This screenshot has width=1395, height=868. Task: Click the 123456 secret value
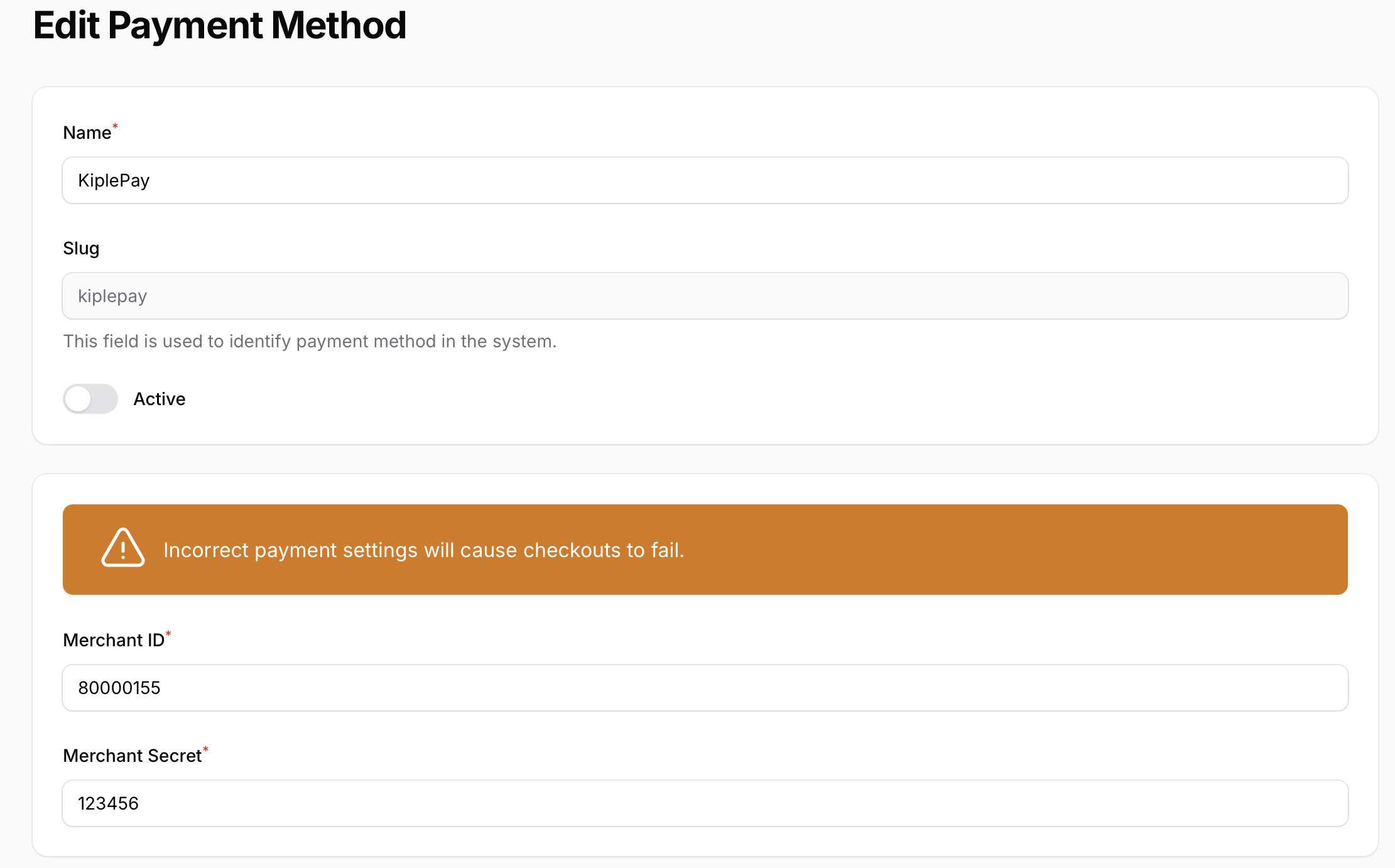[x=108, y=804]
